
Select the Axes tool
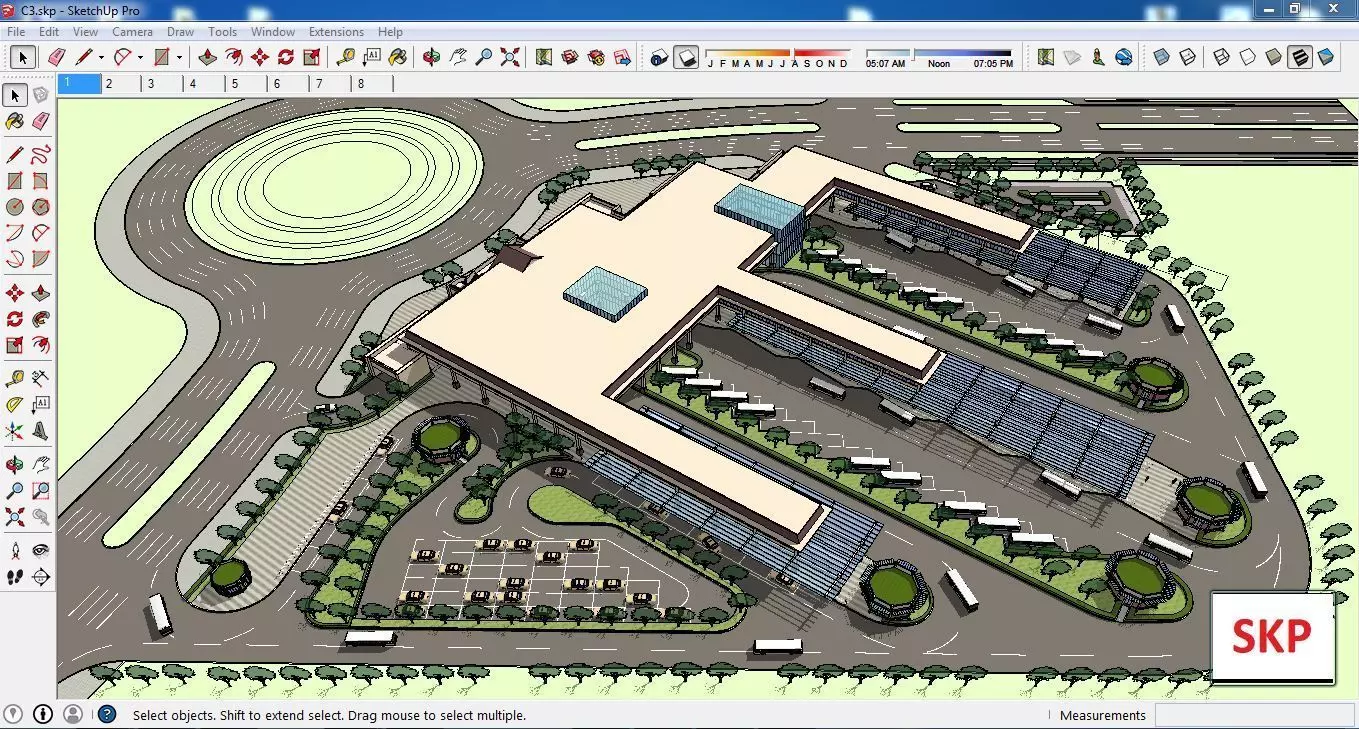(x=15, y=431)
